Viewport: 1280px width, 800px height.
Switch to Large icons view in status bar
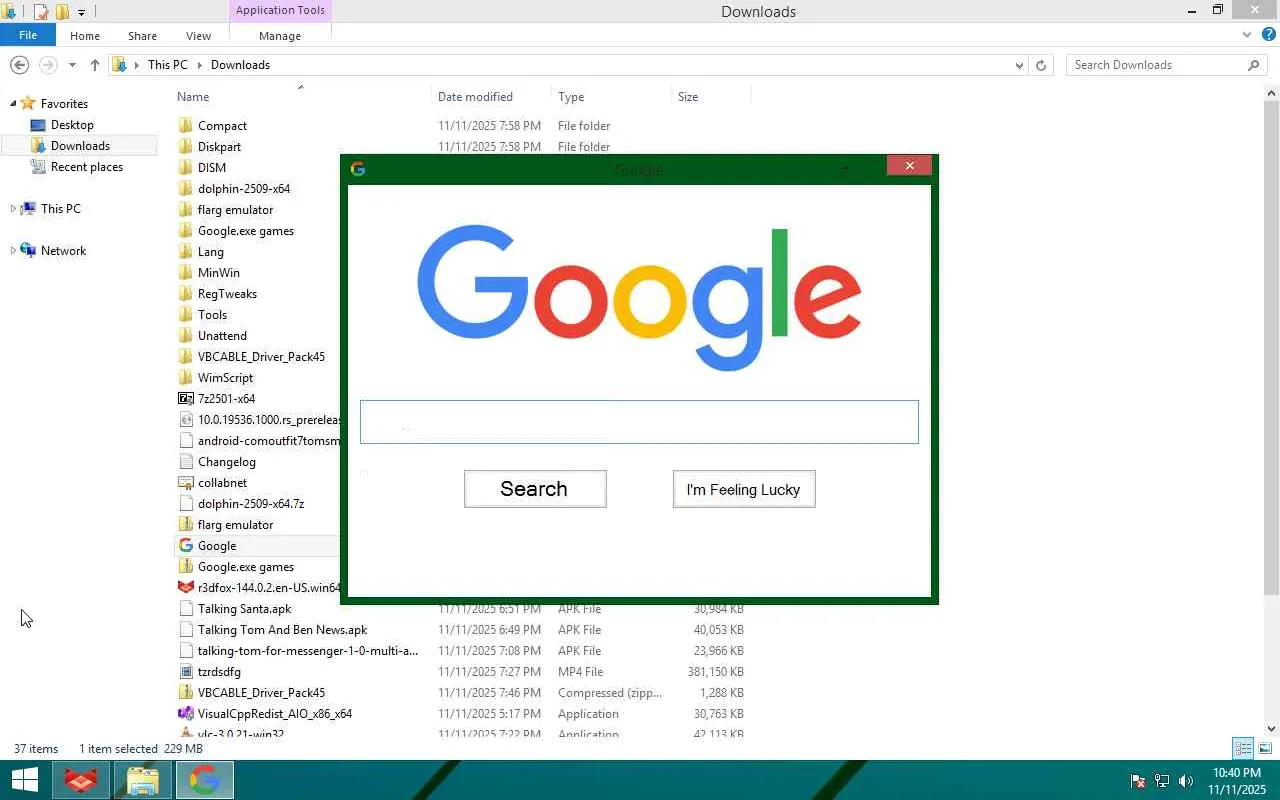coord(1265,748)
